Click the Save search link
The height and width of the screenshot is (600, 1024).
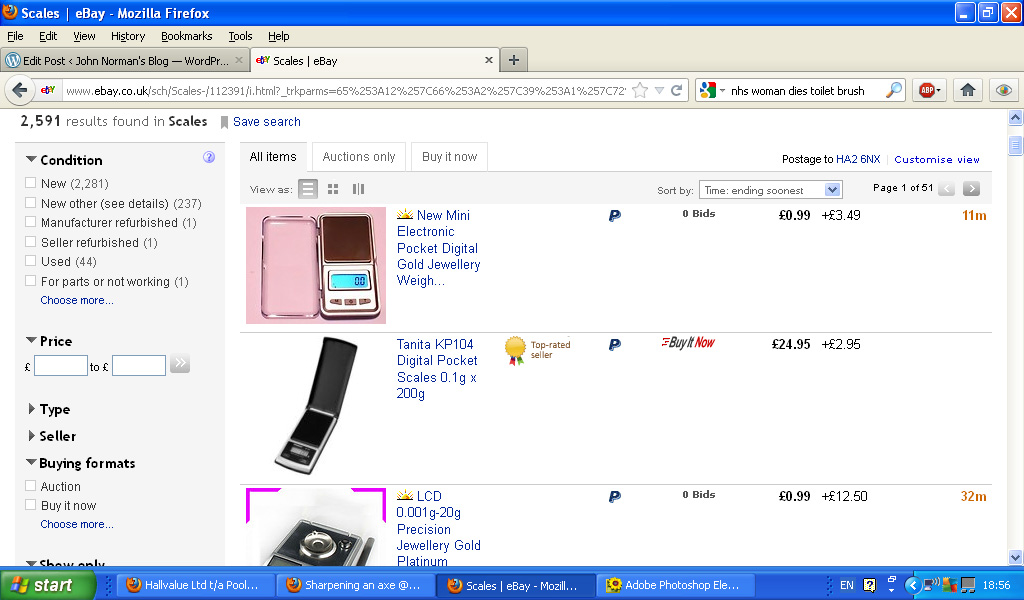pyautogui.click(x=266, y=122)
